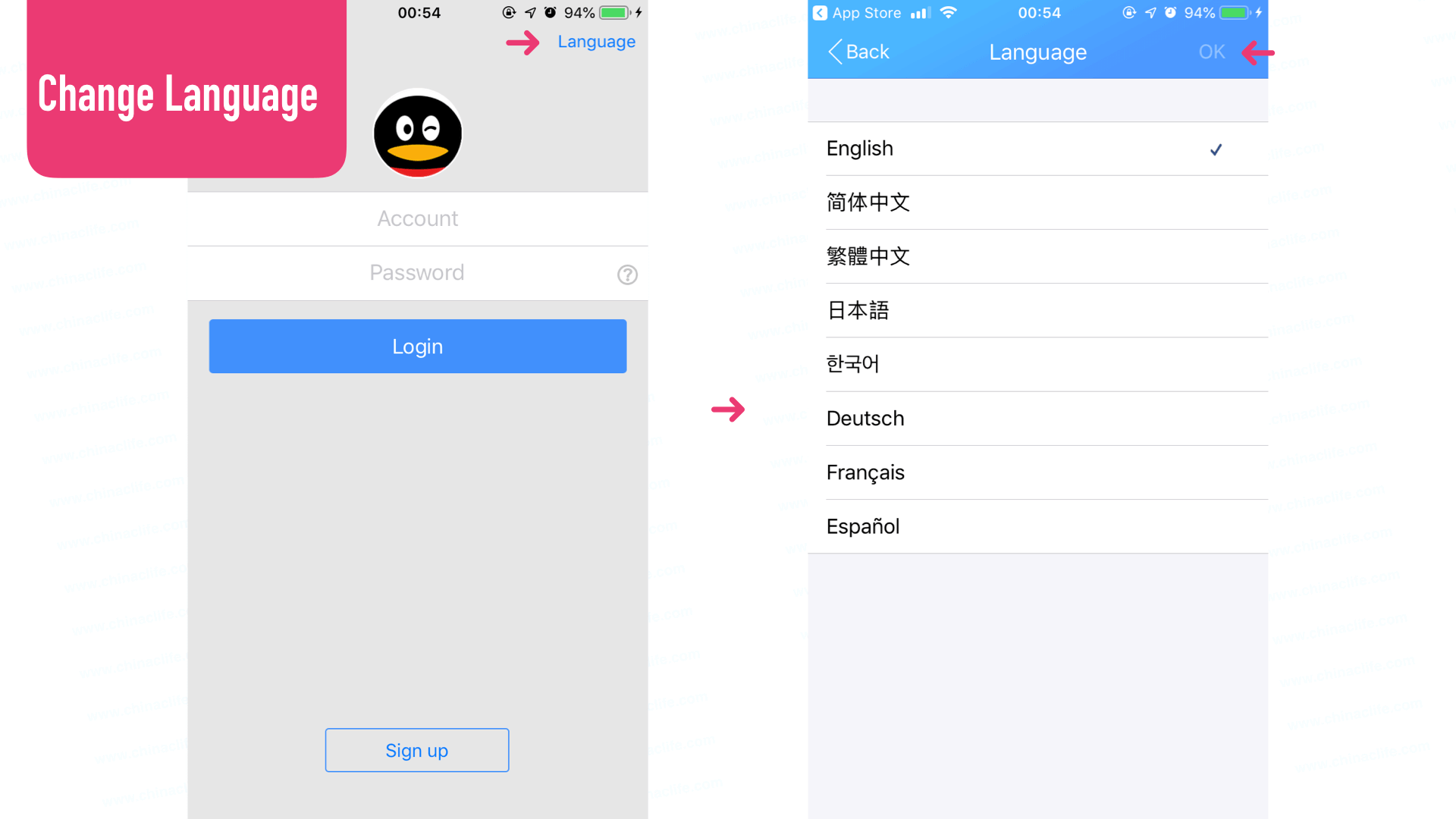The height and width of the screenshot is (819, 1456).
Task: Click the Sign up button
Action: pos(417,750)
